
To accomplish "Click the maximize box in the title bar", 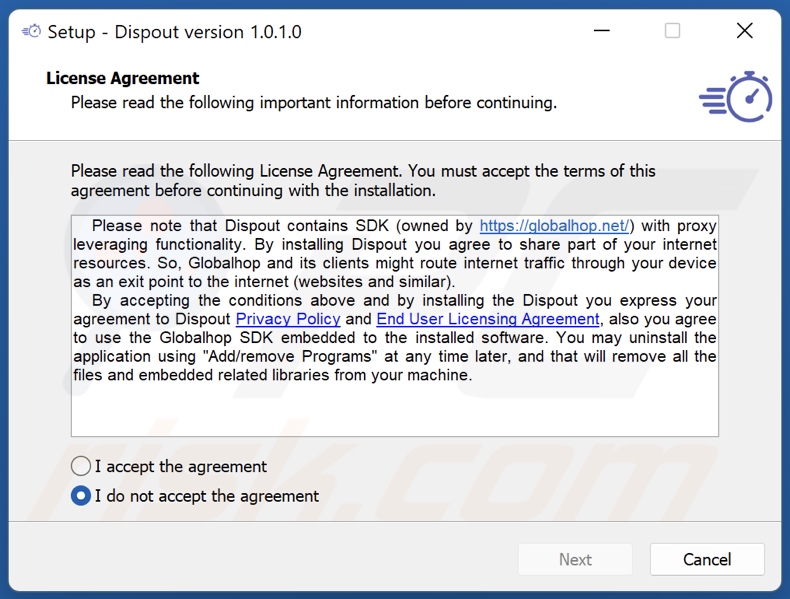I will point(672,31).
